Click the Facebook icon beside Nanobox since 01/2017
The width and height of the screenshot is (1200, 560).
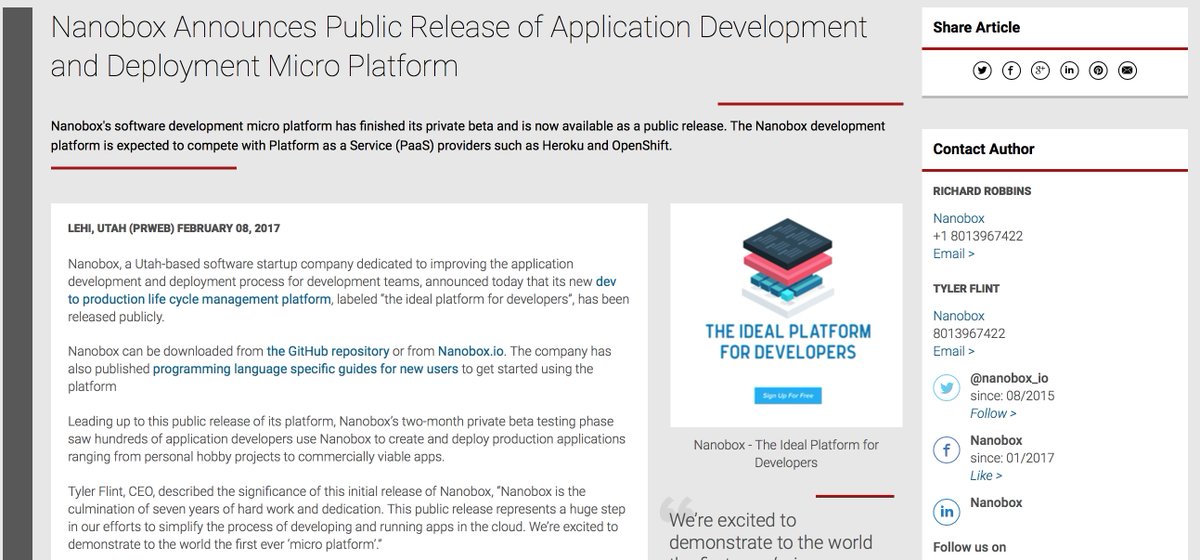[x=947, y=452]
